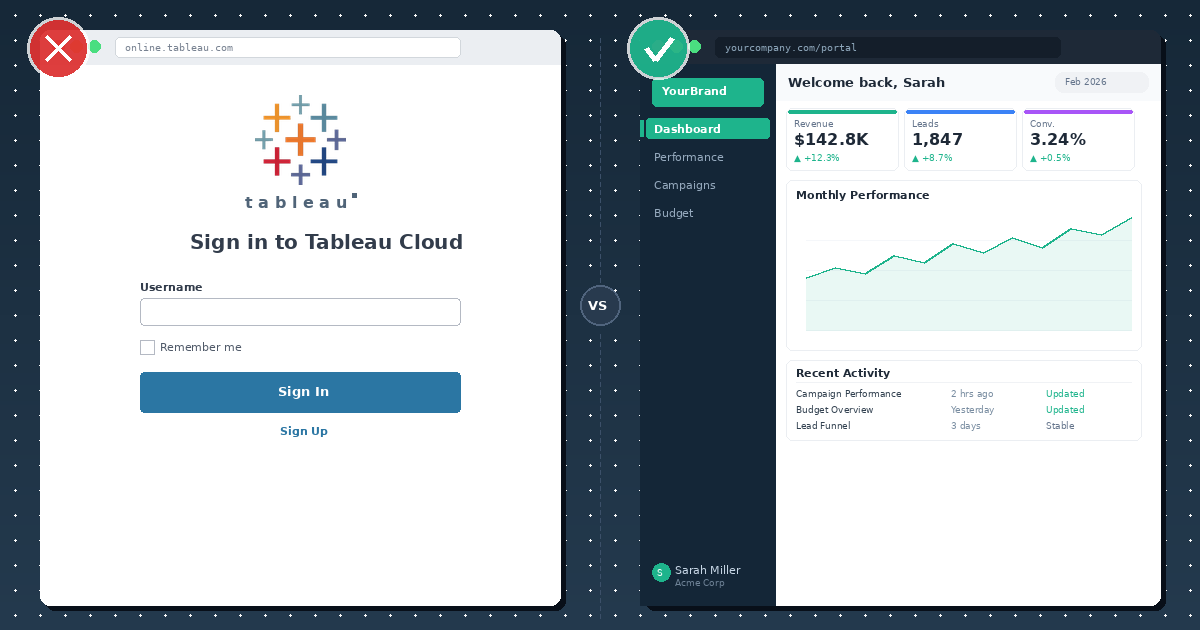Check the Remember me checkbox
The width and height of the screenshot is (1200, 630).
pos(147,347)
